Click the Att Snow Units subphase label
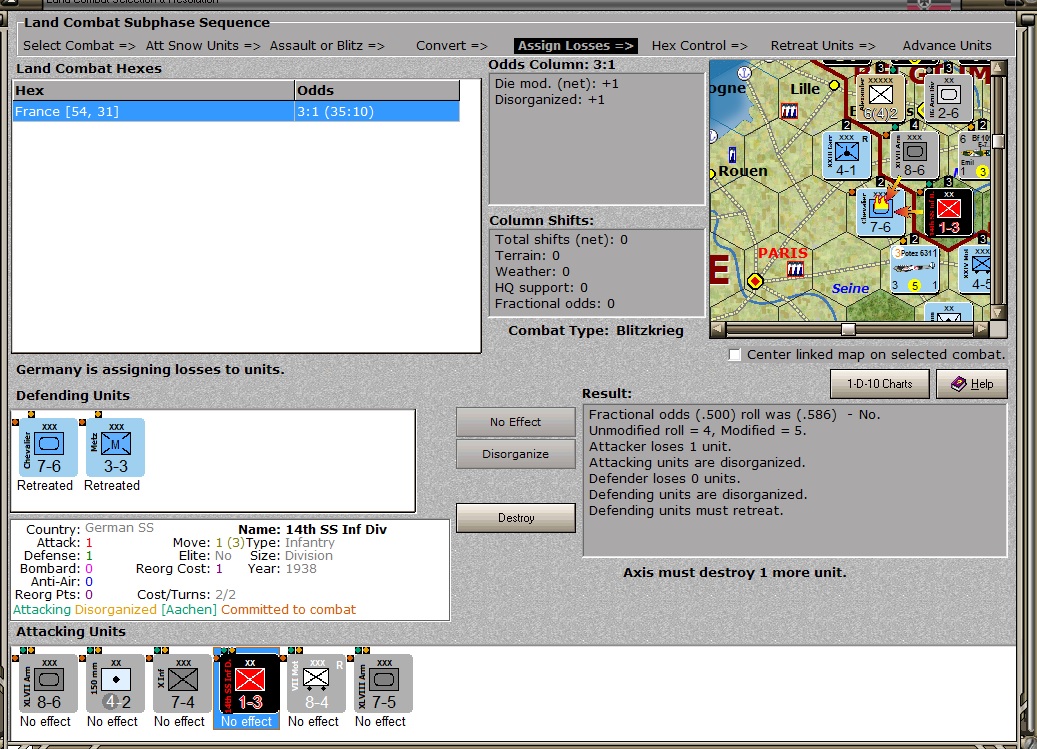 point(203,46)
